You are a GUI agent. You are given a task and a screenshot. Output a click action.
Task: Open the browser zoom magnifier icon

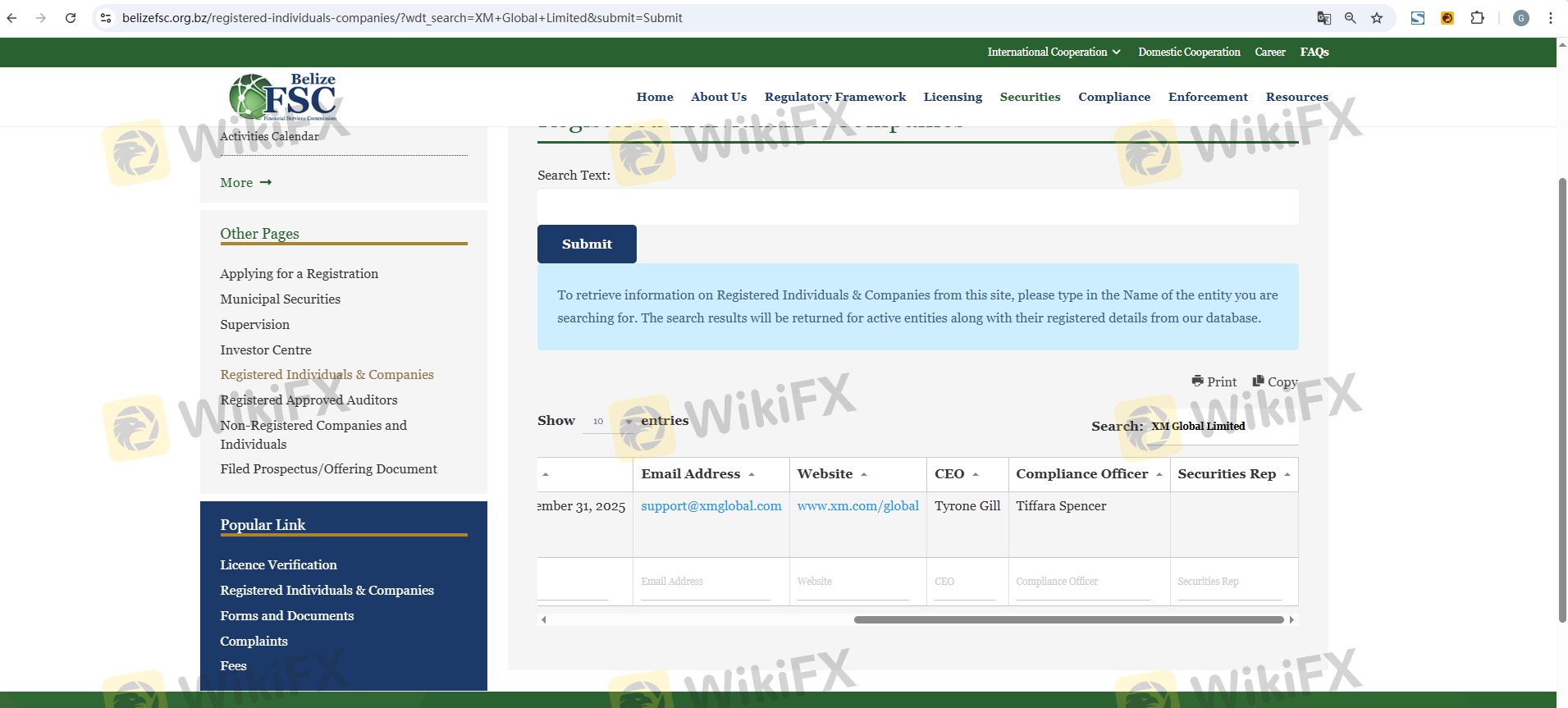1350,18
